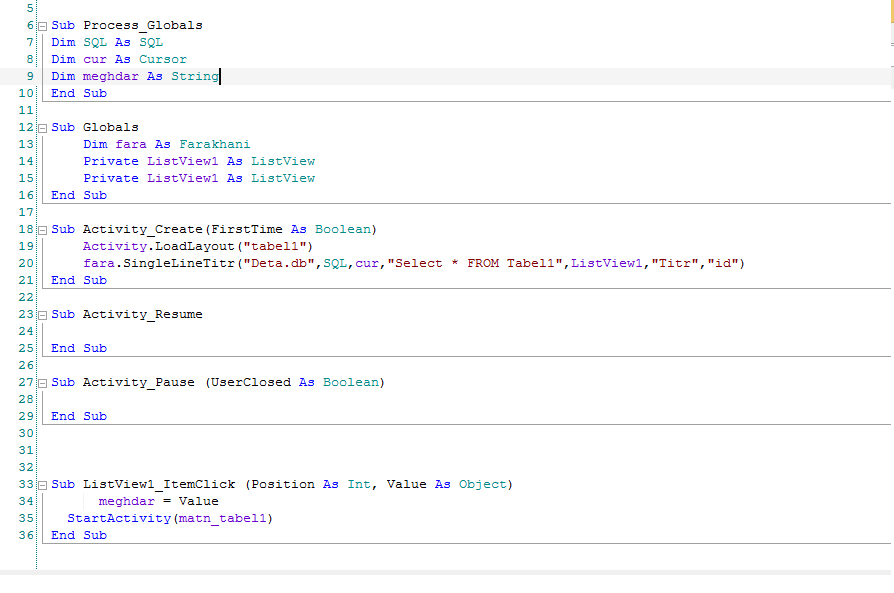
Task: Fold the Activity_Resume sub
Action: pyautogui.click(x=42, y=314)
